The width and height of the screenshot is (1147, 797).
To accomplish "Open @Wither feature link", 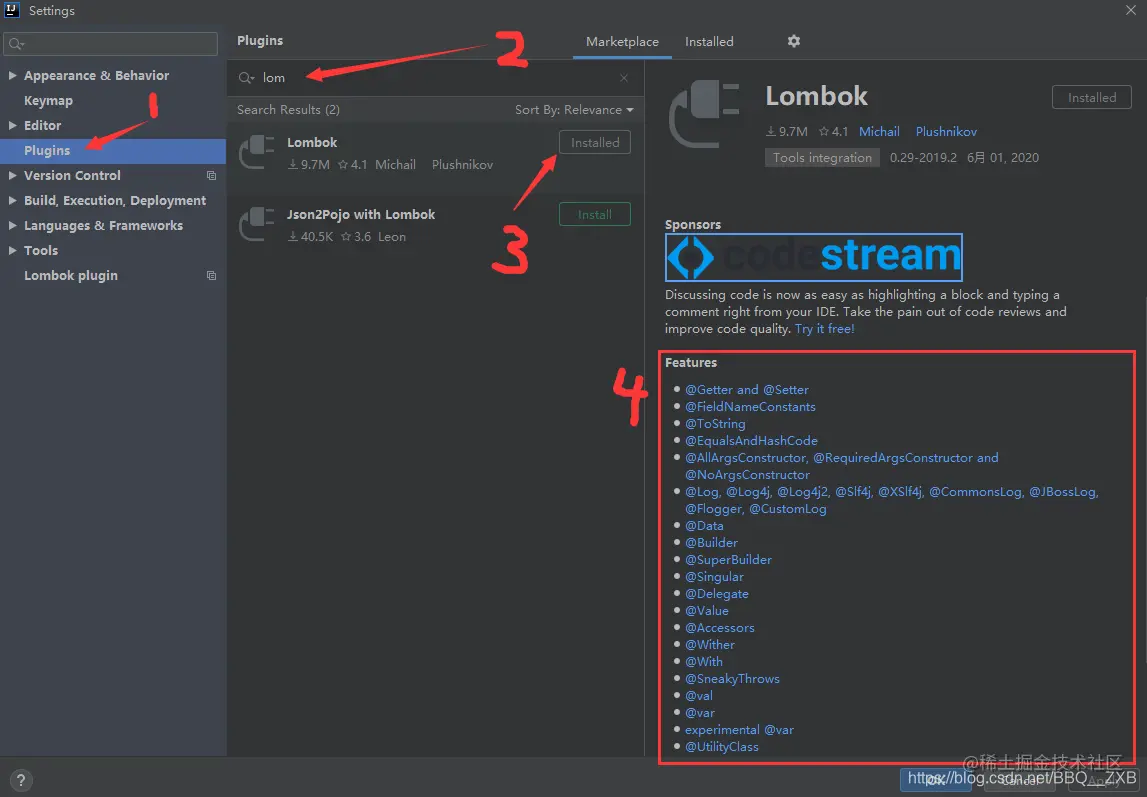I will coord(710,645).
